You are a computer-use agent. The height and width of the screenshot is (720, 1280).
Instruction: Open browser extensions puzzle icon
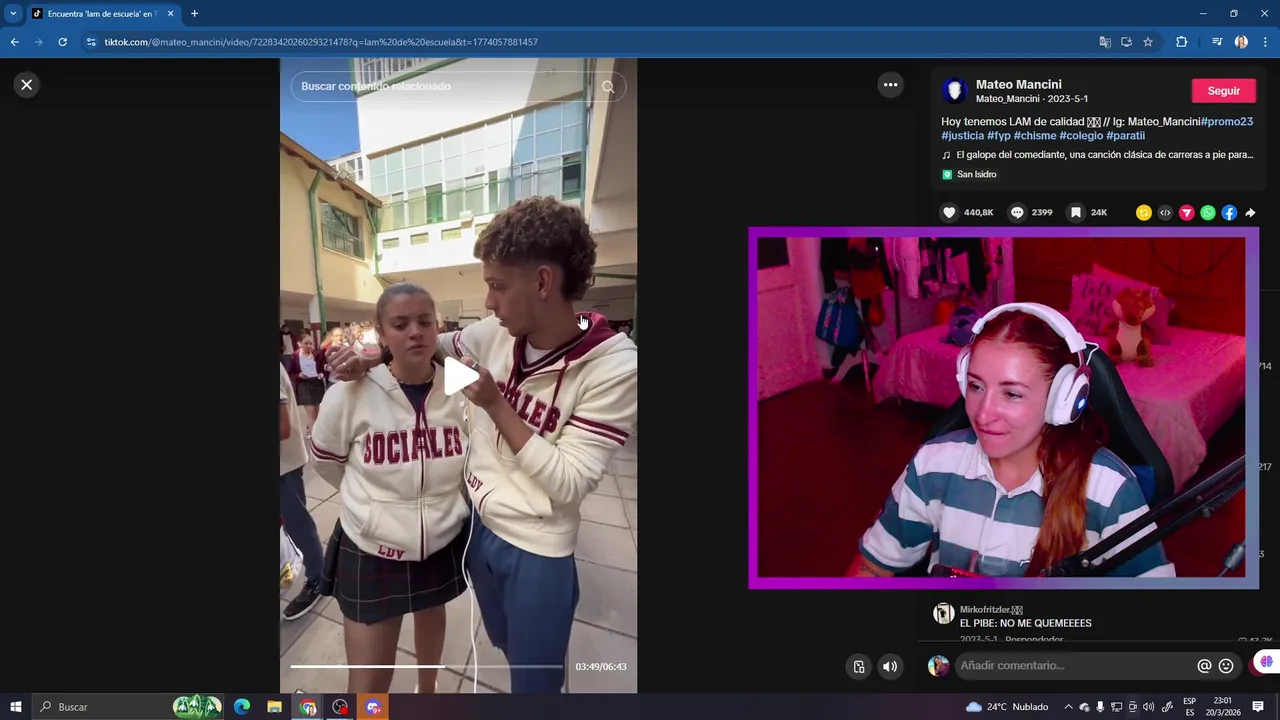click(x=1182, y=42)
